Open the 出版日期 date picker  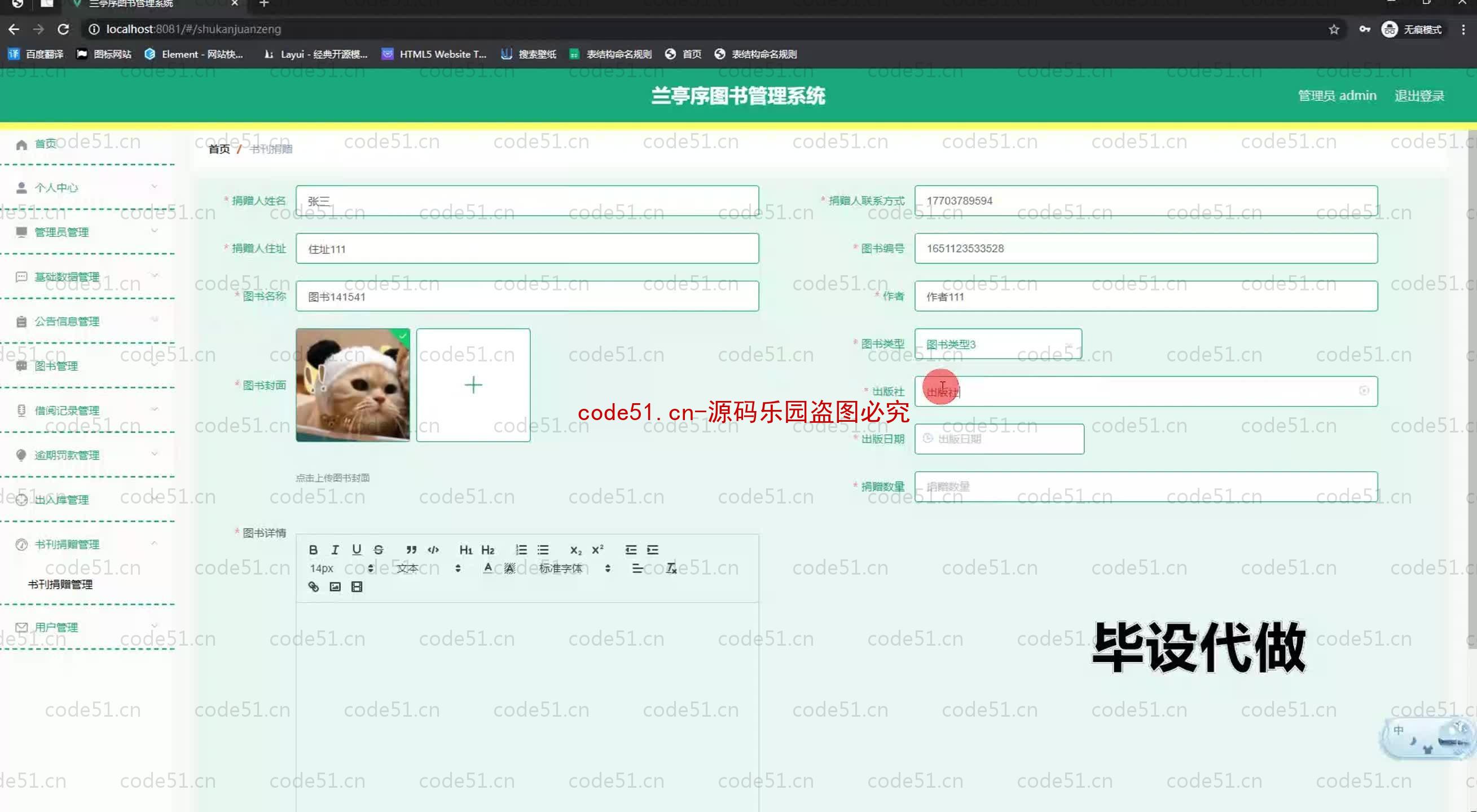pyautogui.click(x=999, y=439)
